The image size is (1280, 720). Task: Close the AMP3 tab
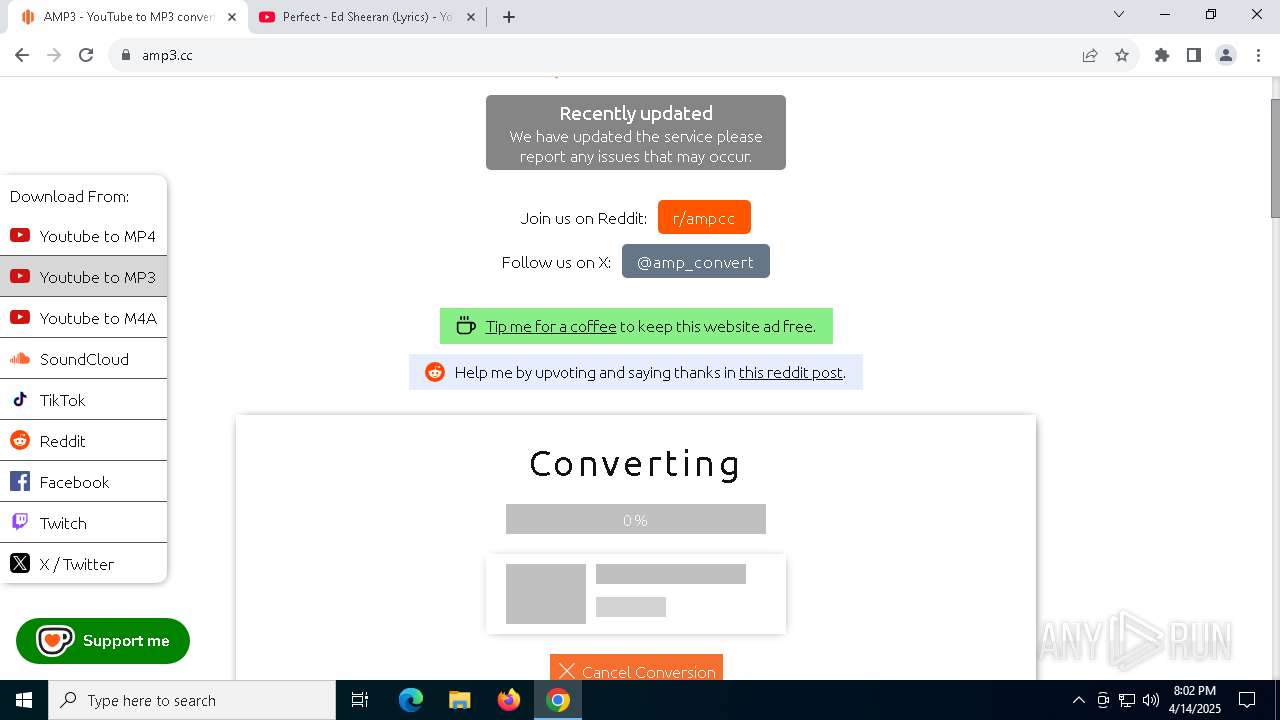(233, 17)
